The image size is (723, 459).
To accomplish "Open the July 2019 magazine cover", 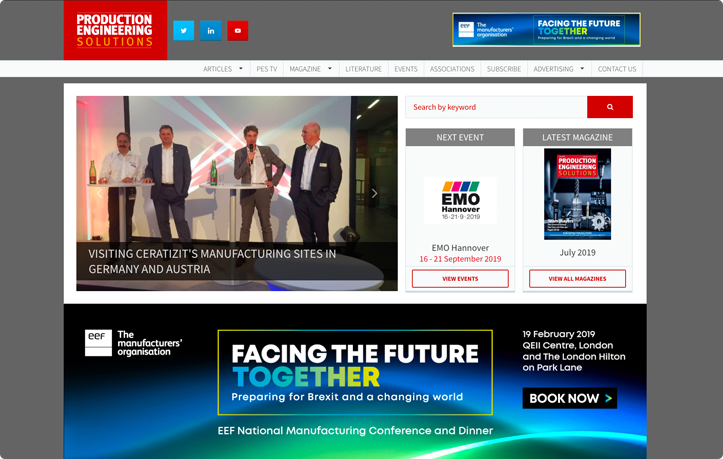I will click(577, 194).
